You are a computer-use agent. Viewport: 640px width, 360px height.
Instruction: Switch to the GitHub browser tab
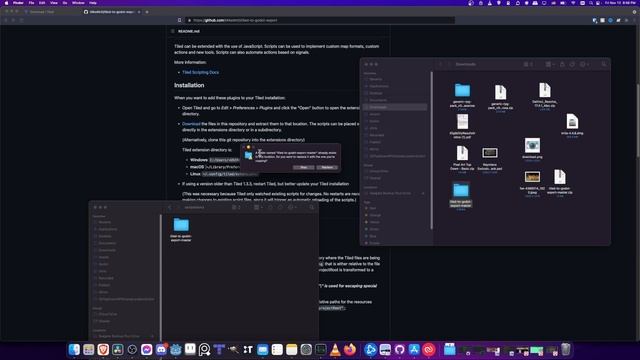(112, 12)
